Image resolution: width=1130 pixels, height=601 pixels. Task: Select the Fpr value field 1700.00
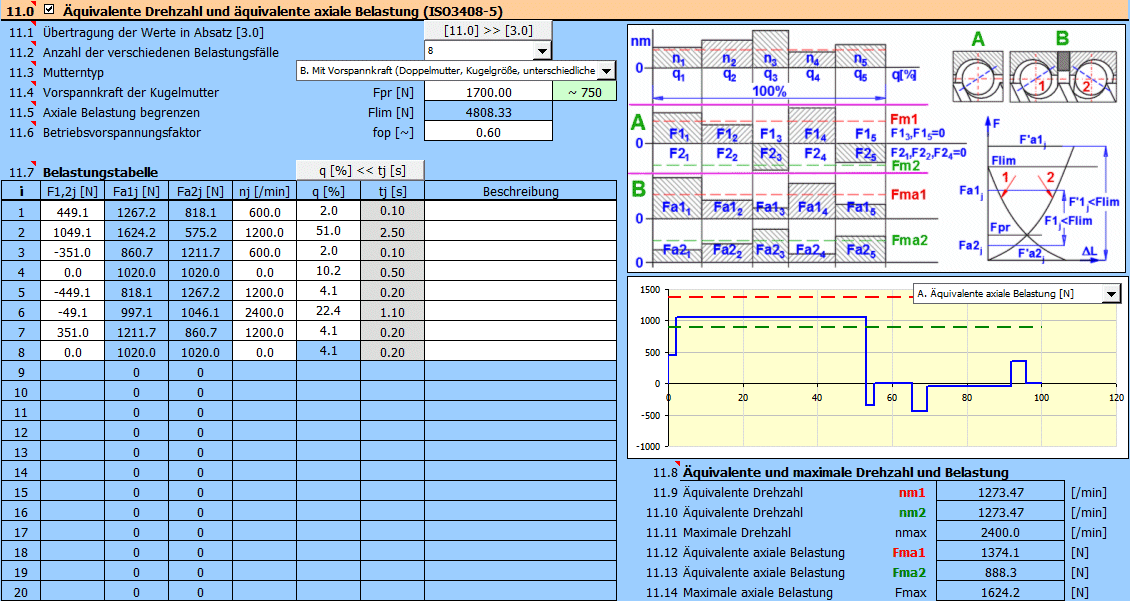tap(489, 92)
